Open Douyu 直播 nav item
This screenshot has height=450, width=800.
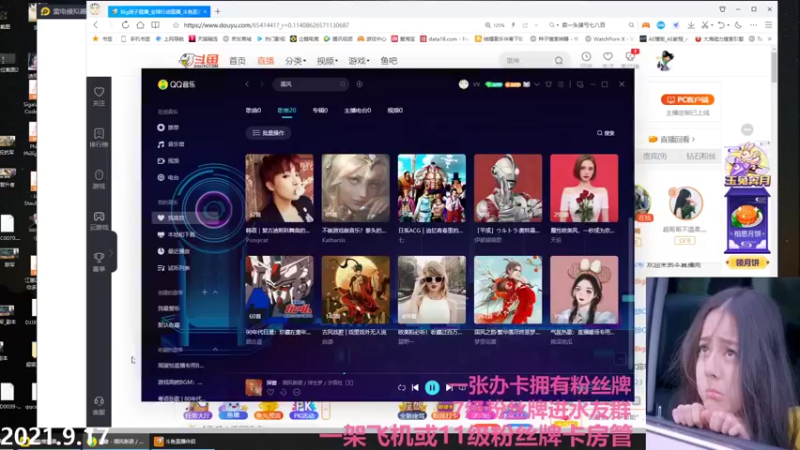[x=266, y=61]
